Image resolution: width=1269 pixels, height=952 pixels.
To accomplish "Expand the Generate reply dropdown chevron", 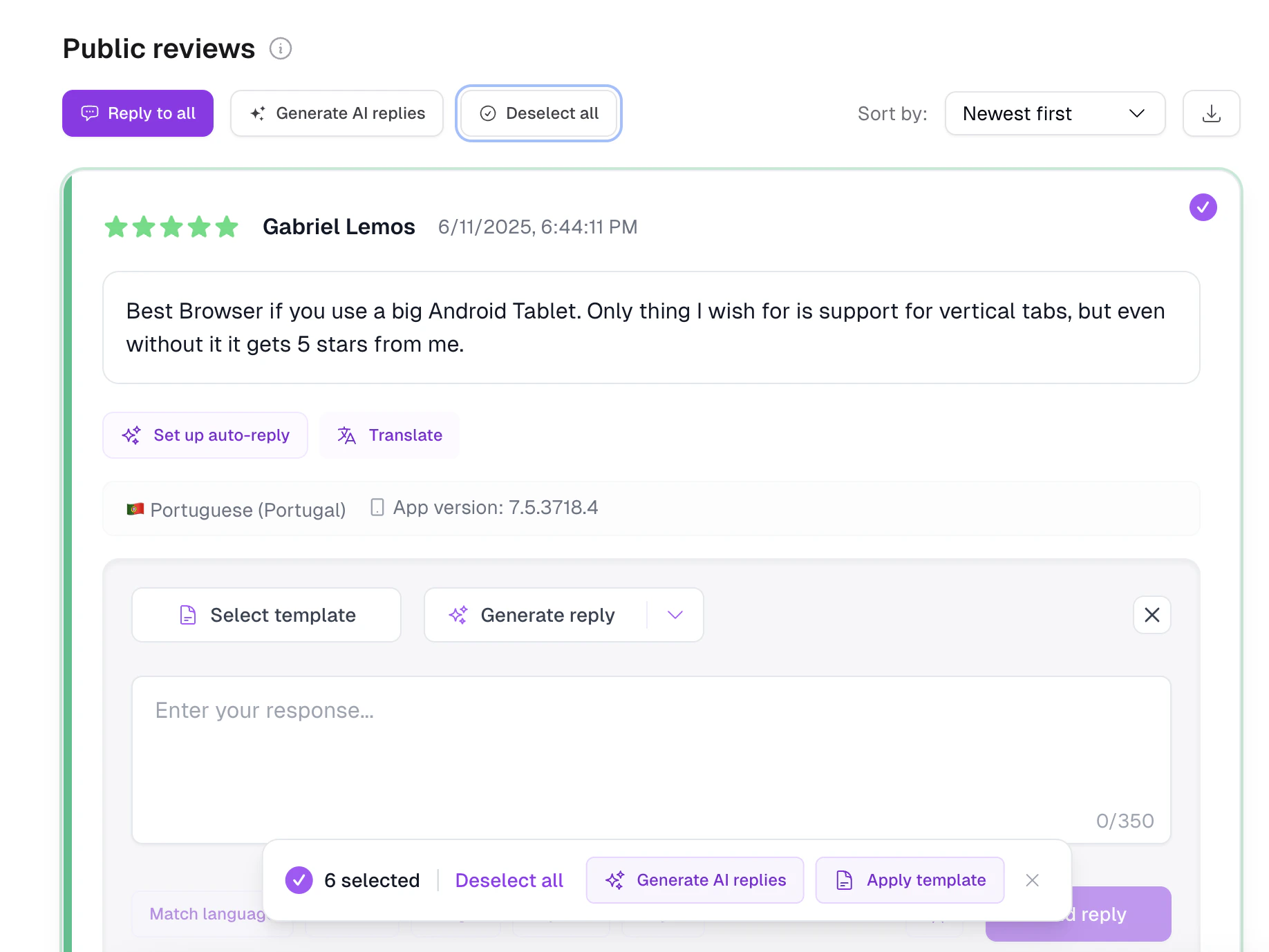I will coord(675,615).
